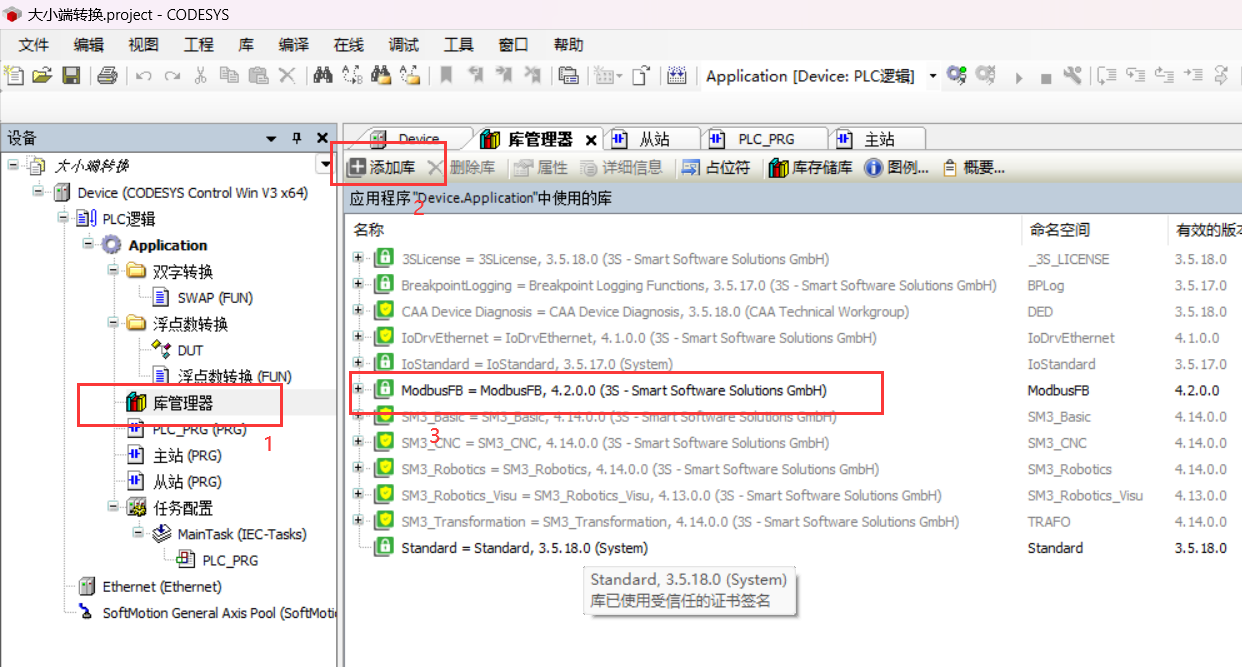
Task: Open the 调试 menu
Action: [403, 45]
